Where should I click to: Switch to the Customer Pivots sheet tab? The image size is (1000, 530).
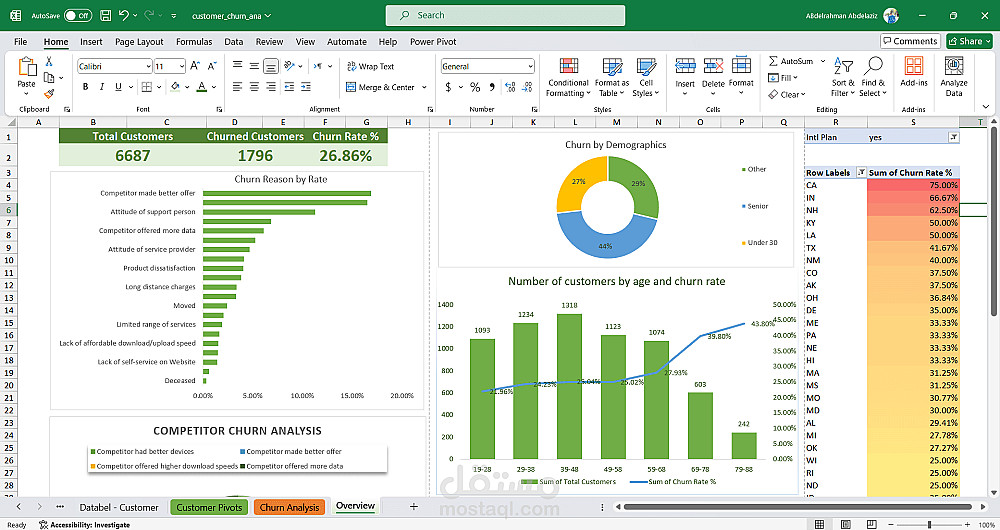pos(209,507)
